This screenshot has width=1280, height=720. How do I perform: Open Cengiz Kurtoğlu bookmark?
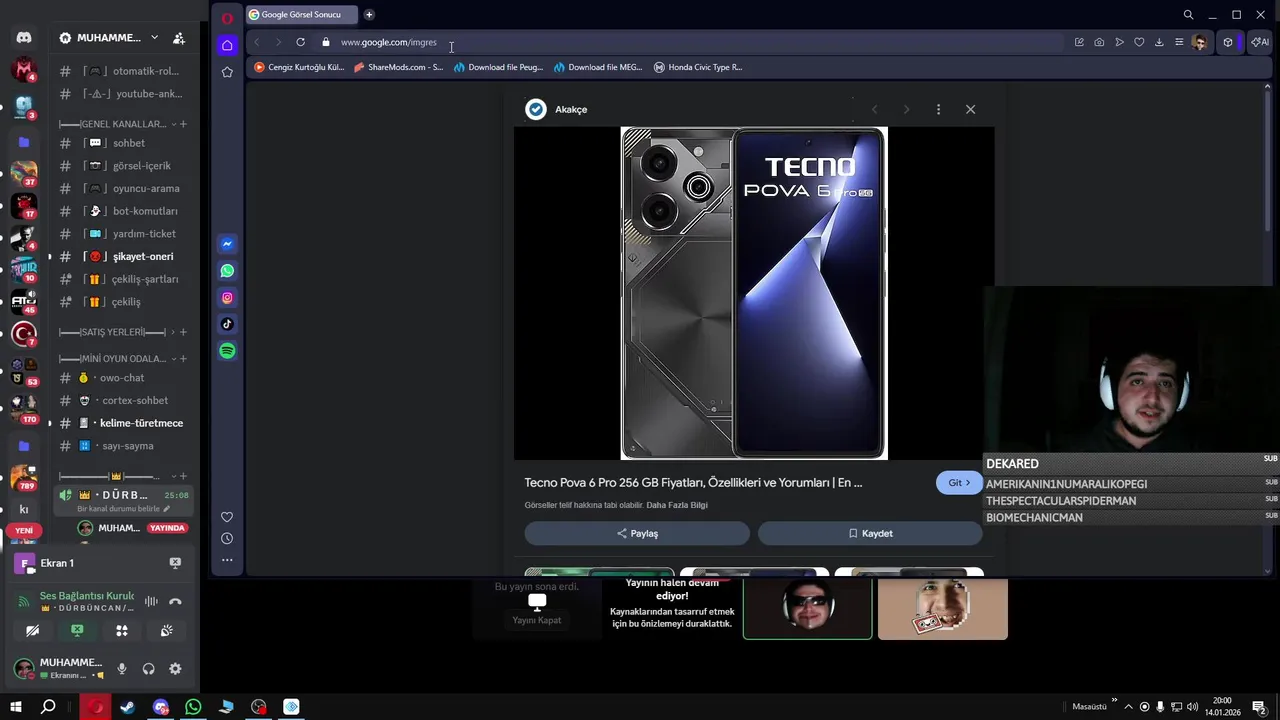(299, 68)
